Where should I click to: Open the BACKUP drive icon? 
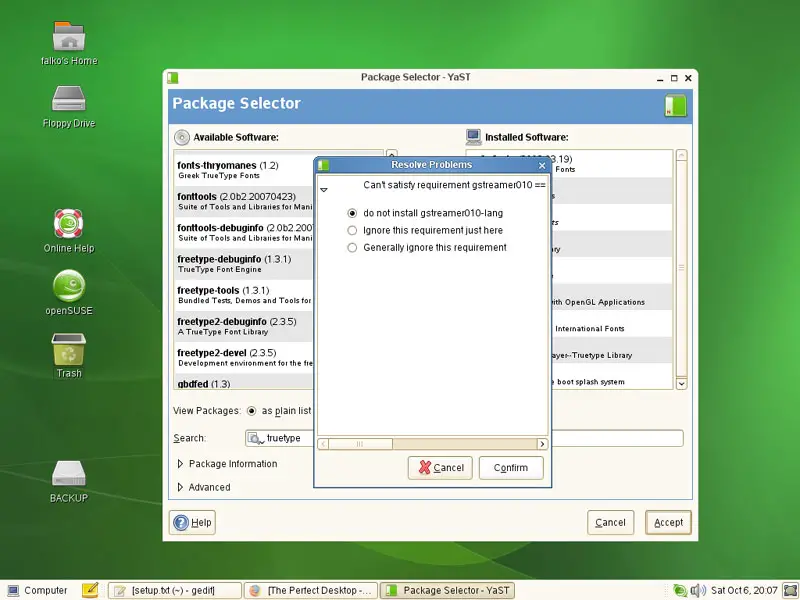(69, 474)
